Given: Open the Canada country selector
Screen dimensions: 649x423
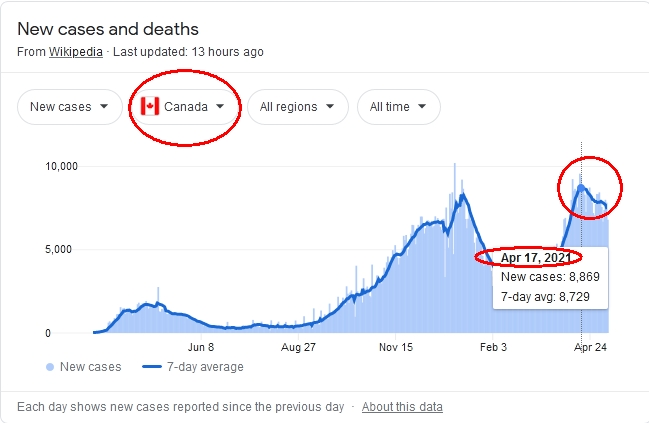Looking at the screenshot, I should coord(183,107).
